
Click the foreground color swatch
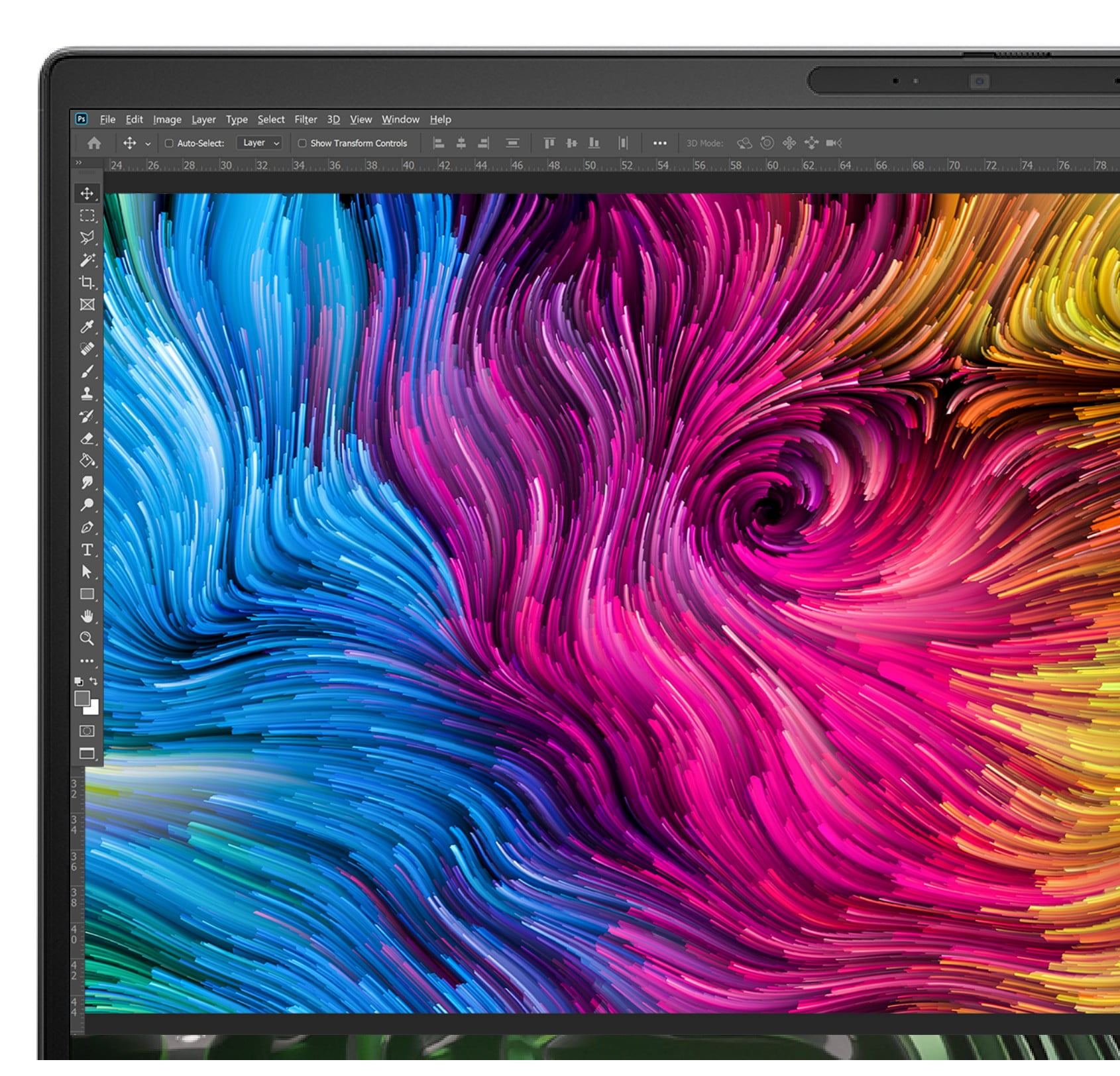[82, 699]
